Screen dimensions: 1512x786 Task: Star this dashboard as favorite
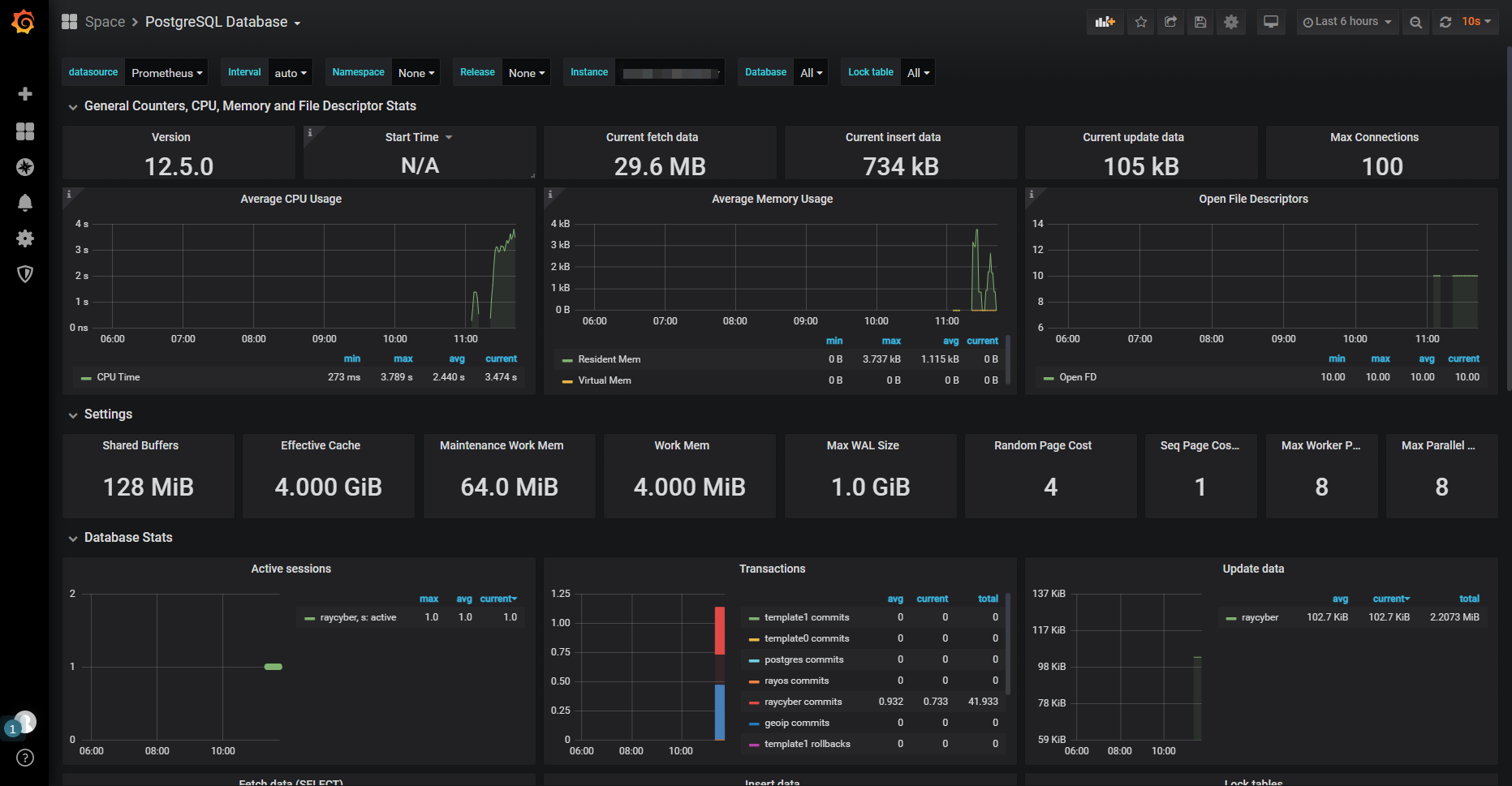point(1141,22)
